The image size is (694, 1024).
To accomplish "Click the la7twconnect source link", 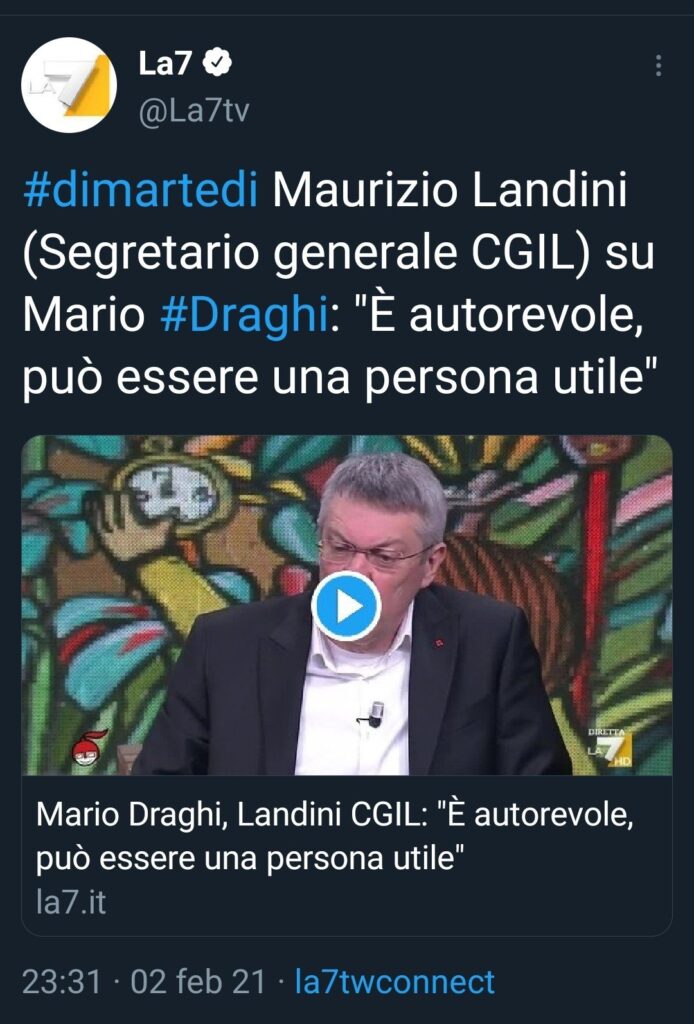I will (395, 982).
